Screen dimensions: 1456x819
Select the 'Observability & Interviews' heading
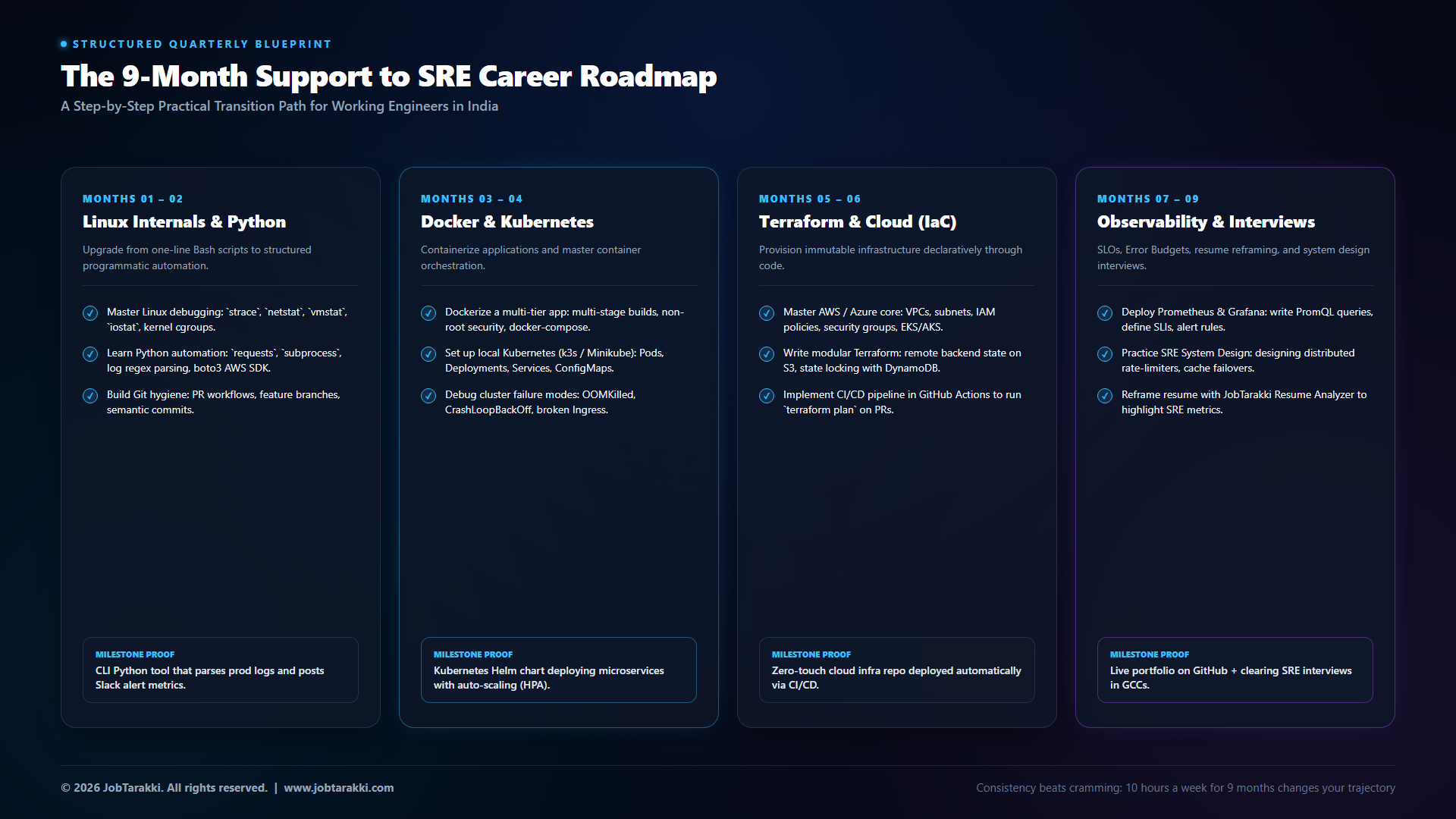pos(1206,222)
